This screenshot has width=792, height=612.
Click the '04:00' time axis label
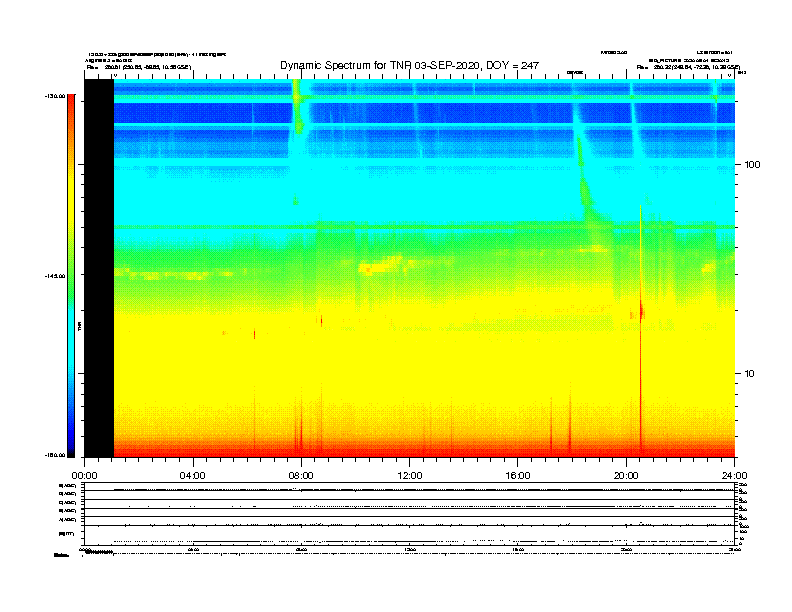192,476
